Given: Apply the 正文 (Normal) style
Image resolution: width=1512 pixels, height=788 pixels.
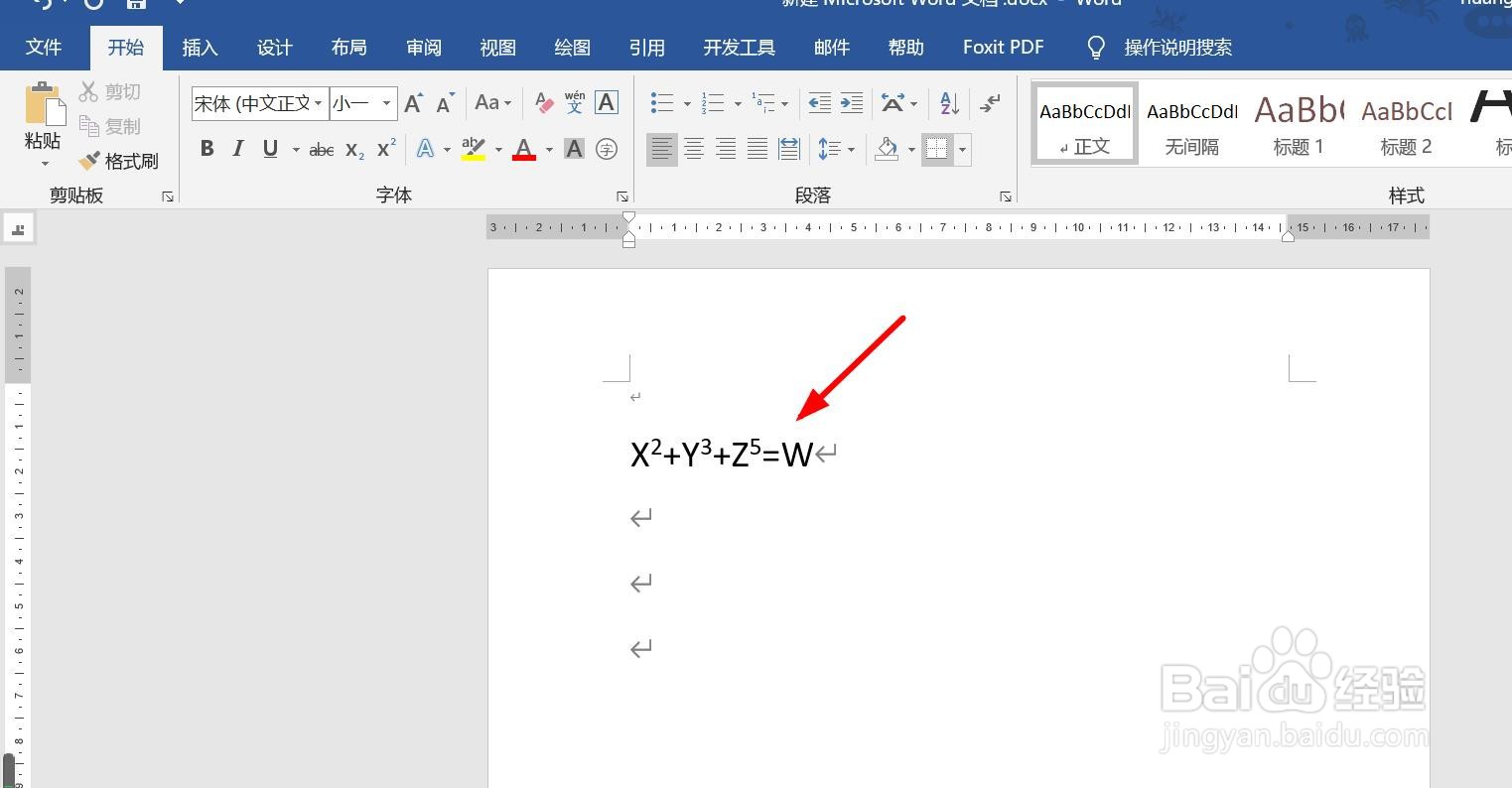Looking at the screenshot, I should tap(1084, 123).
